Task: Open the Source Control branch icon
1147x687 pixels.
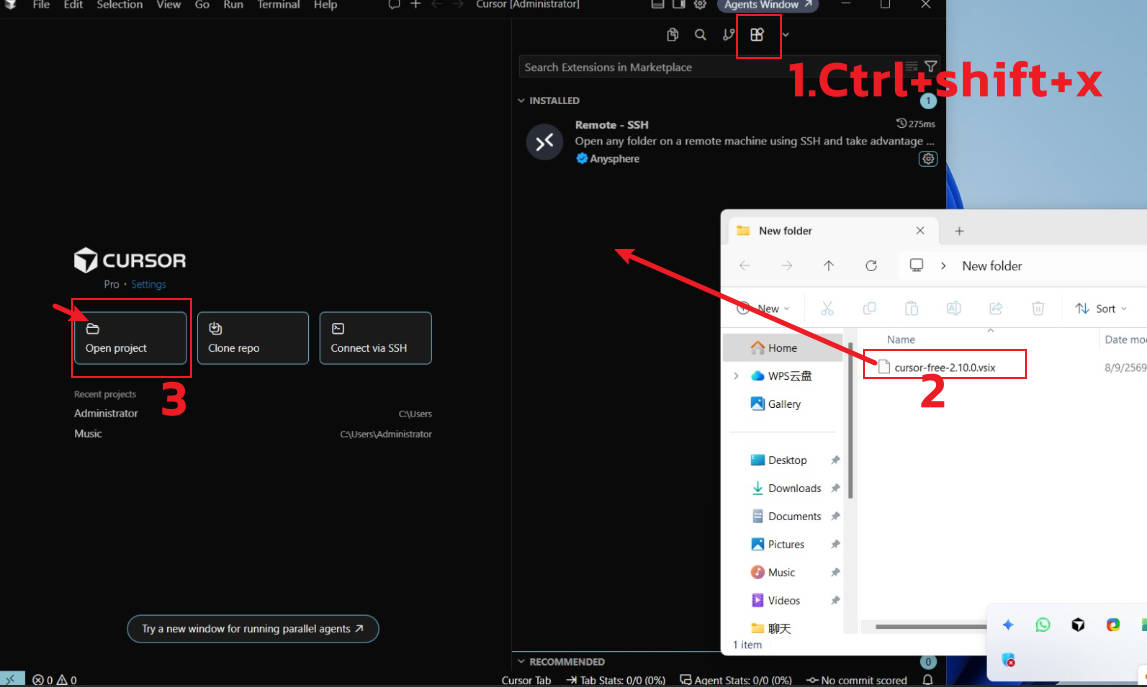Action: coord(729,34)
